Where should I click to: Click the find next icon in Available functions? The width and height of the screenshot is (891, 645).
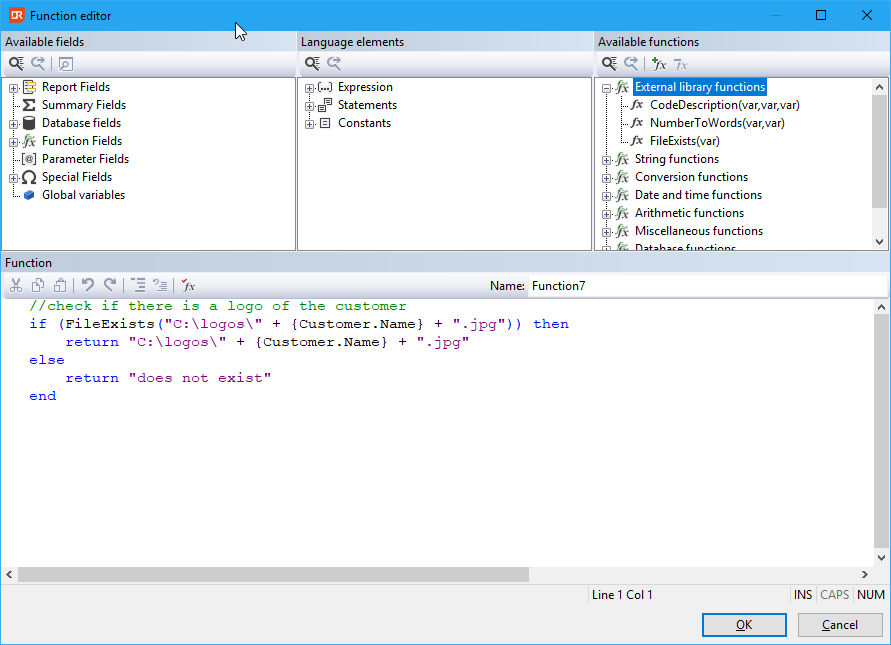coord(631,64)
